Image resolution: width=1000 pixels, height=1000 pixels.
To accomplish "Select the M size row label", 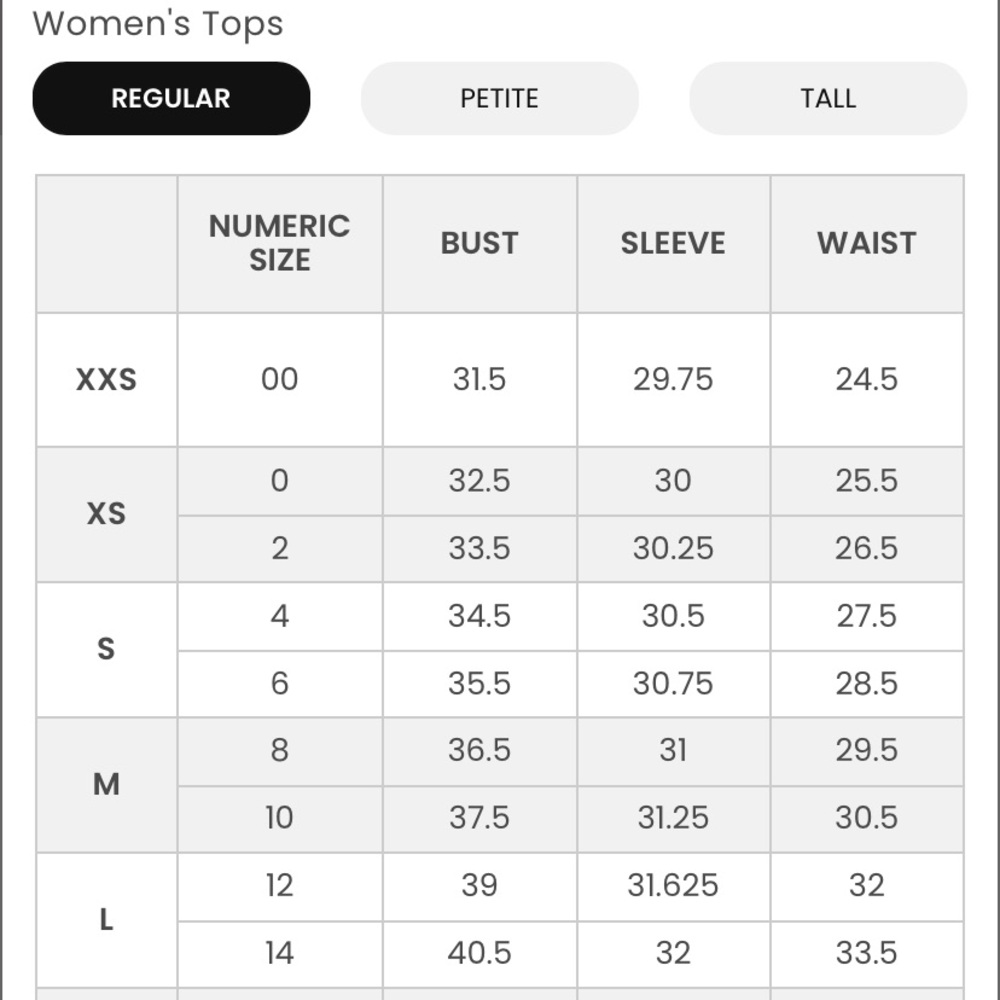I will click(107, 784).
